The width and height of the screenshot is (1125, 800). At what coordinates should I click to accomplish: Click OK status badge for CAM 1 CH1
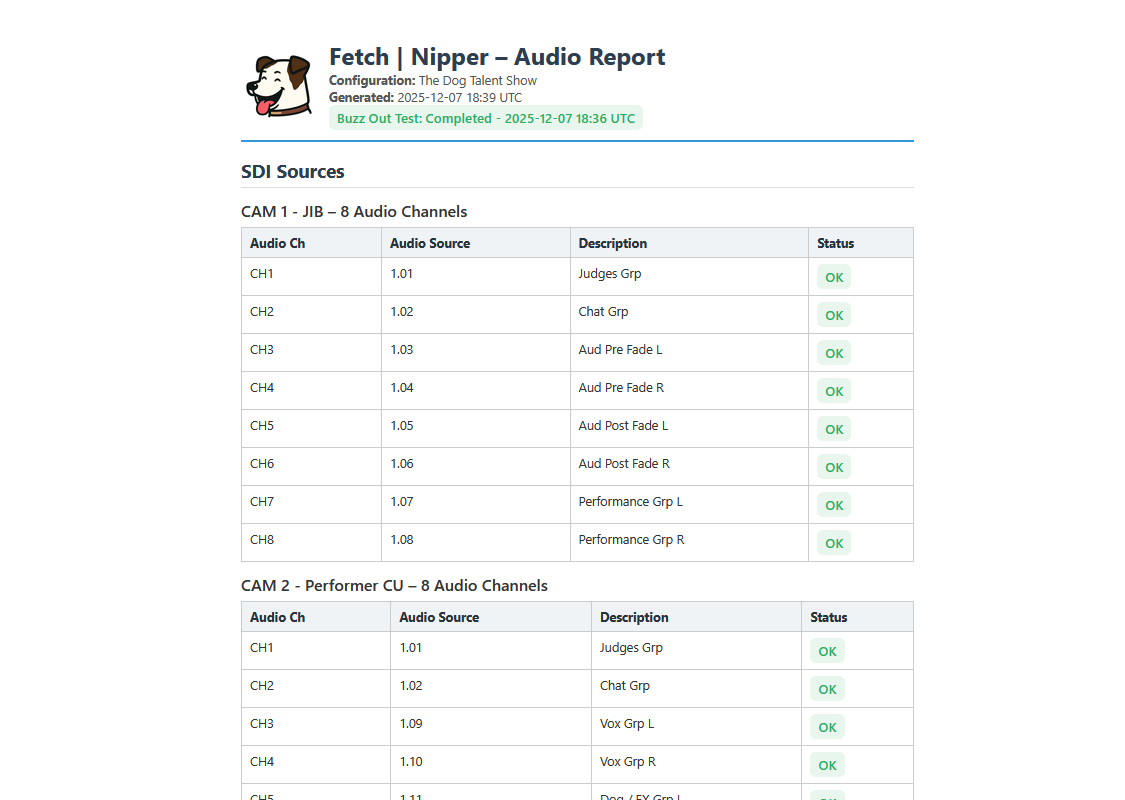pos(834,277)
